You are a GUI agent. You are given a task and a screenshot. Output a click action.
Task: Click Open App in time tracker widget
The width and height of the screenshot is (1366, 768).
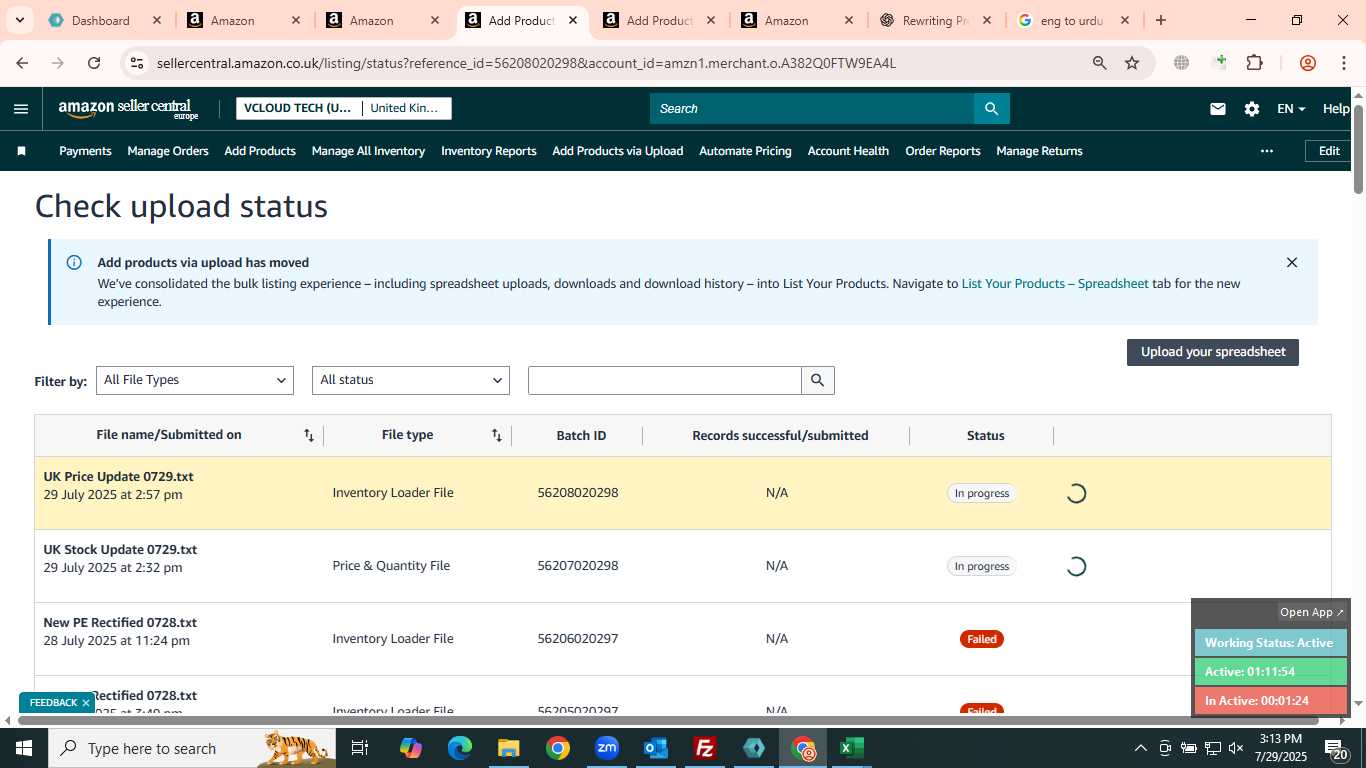[x=1312, y=612]
